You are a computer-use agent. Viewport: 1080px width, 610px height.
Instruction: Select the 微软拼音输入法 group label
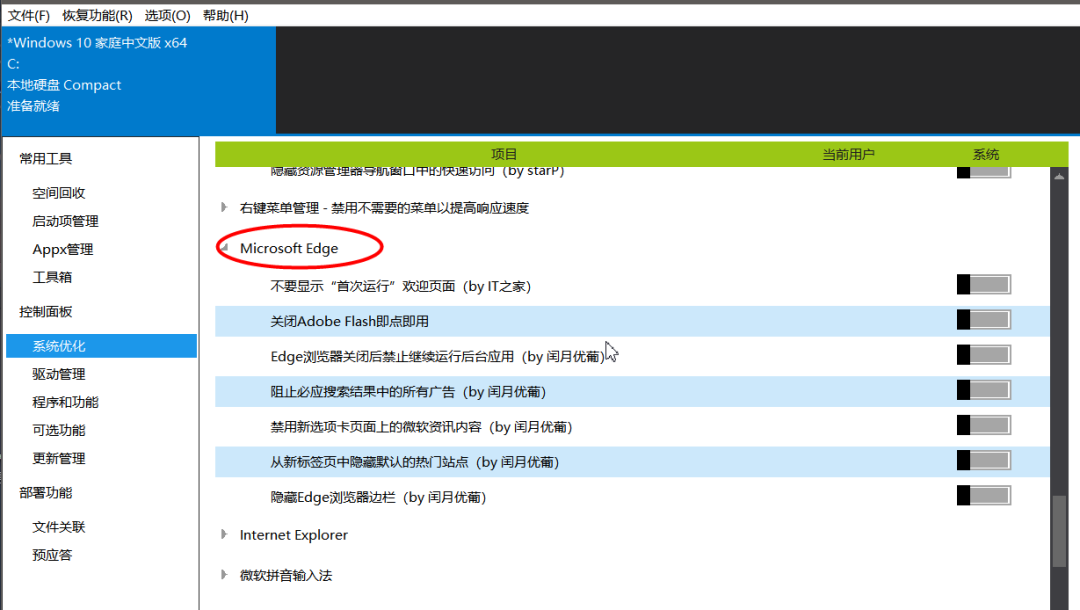tap(286, 575)
